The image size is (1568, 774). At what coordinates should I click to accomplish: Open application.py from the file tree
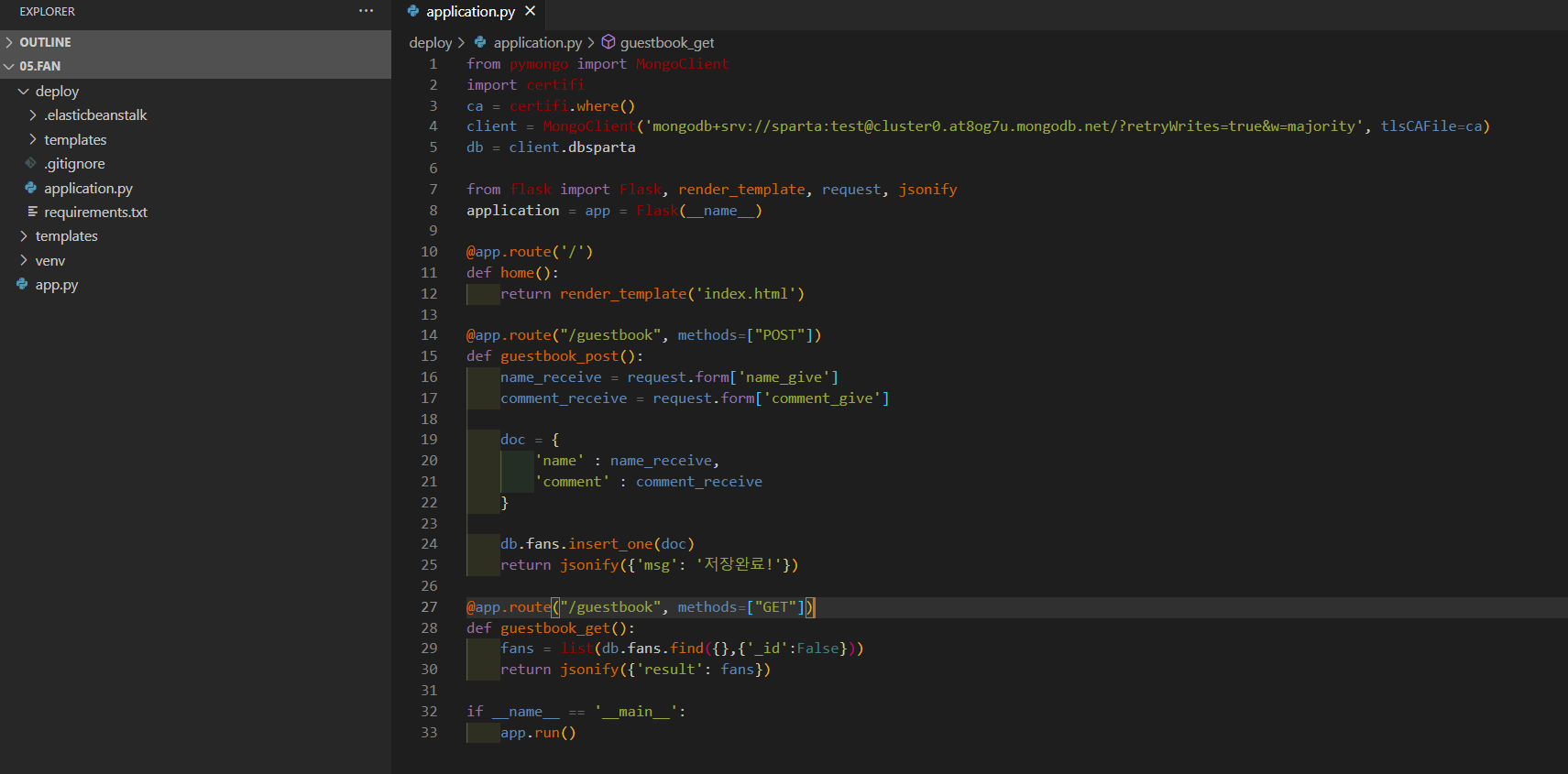[88, 188]
